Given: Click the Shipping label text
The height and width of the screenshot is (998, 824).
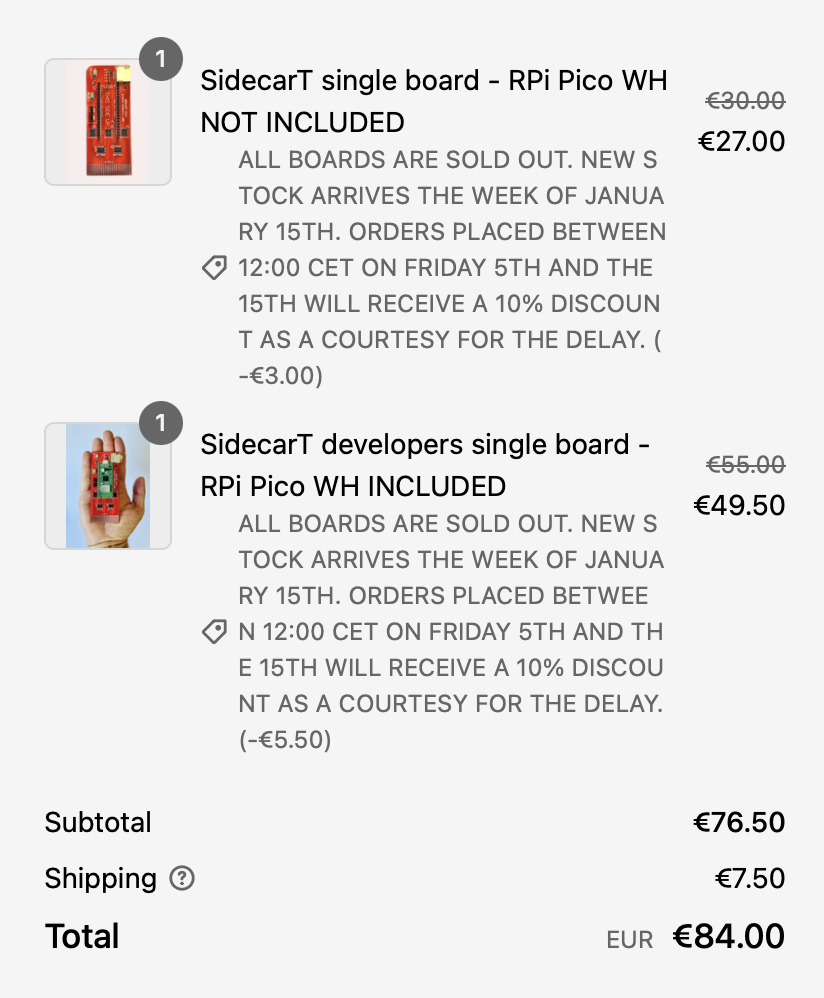Looking at the screenshot, I should click(x=101, y=879).
